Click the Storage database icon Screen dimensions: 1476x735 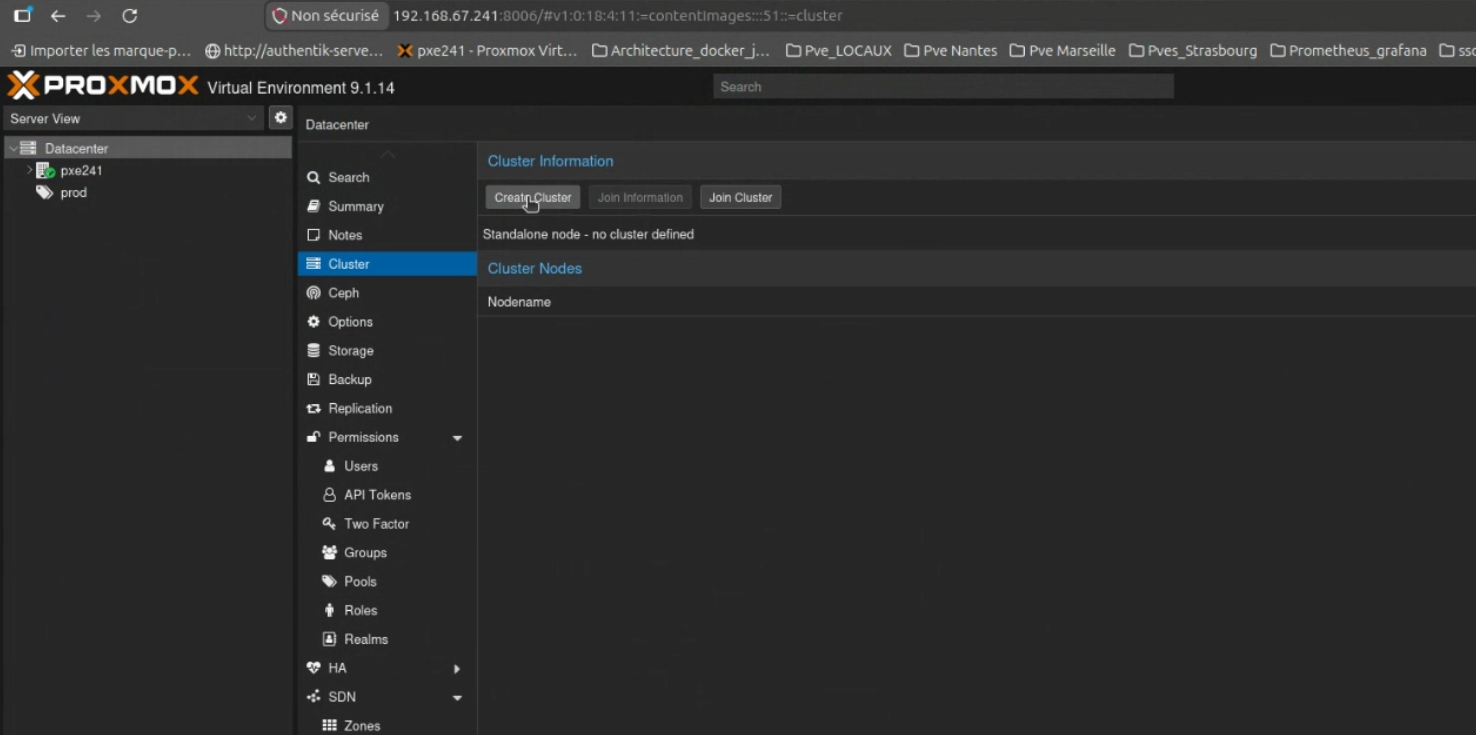pyautogui.click(x=313, y=351)
